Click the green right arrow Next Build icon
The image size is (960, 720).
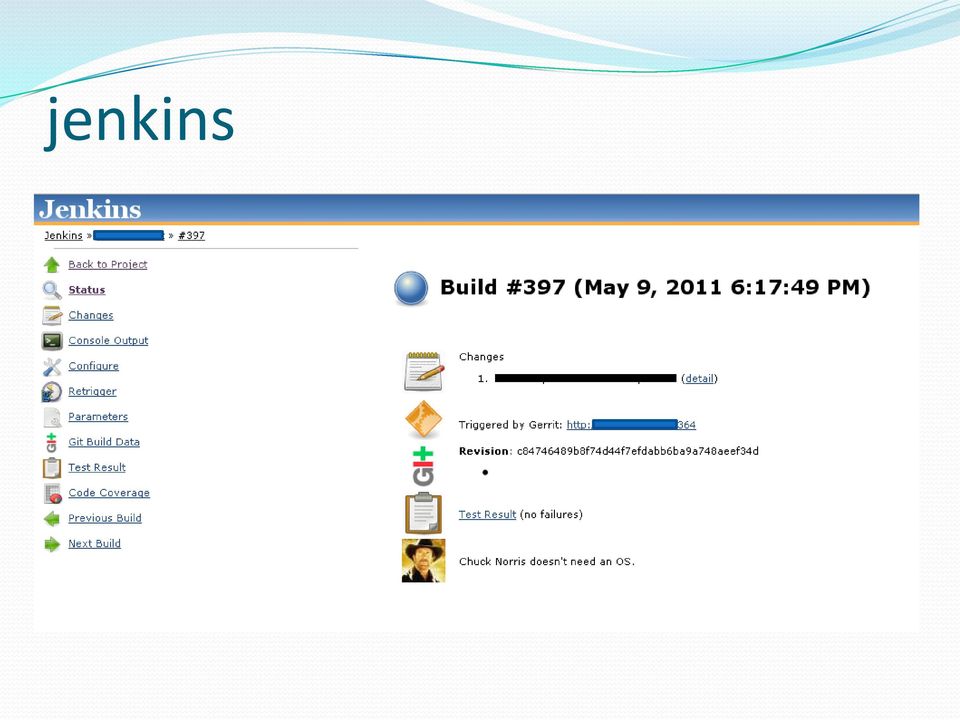pyautogui.click(x=52, y=544)
